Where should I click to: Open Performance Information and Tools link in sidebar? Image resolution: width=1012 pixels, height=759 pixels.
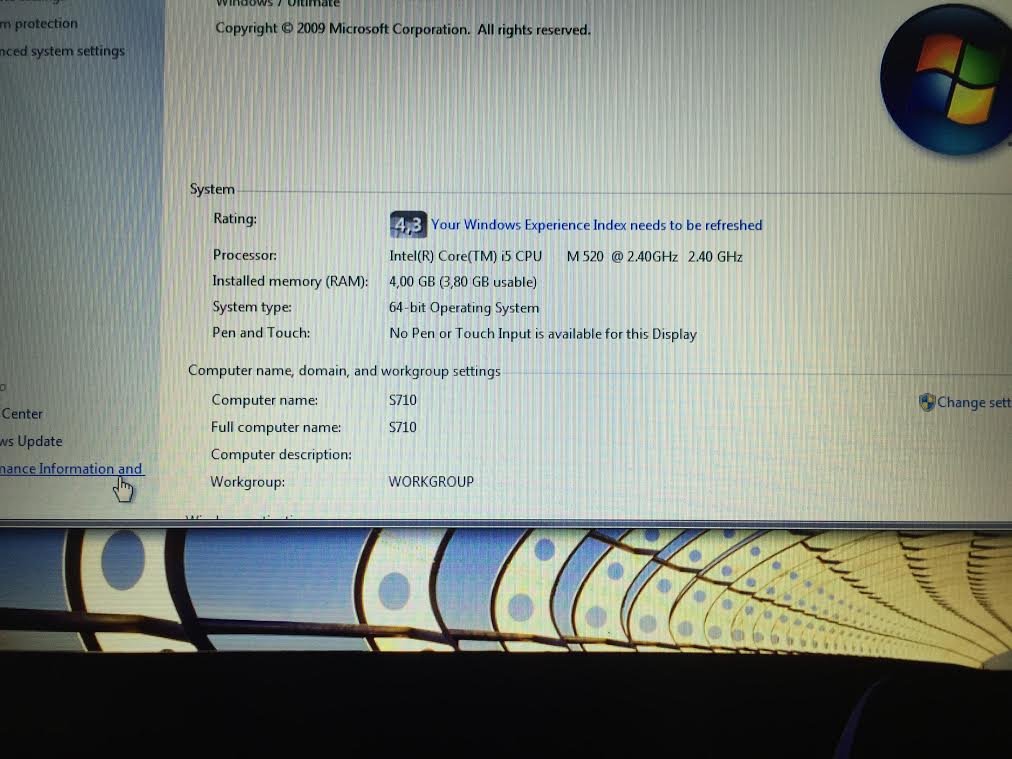(71, 469)
